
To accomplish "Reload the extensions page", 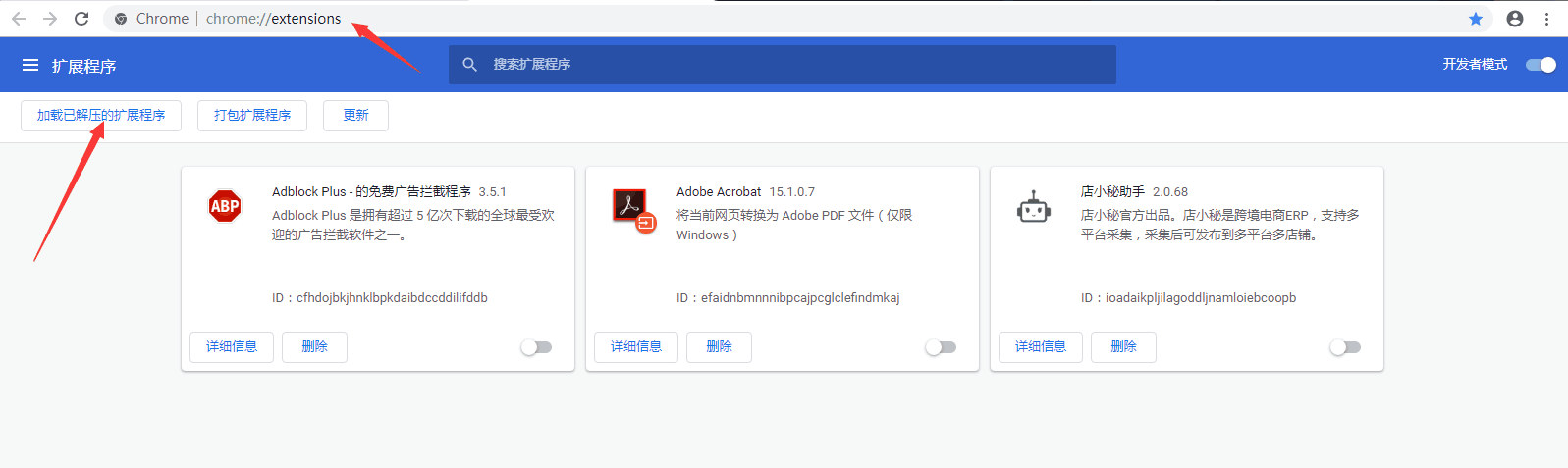I will [x=81, y=19].
